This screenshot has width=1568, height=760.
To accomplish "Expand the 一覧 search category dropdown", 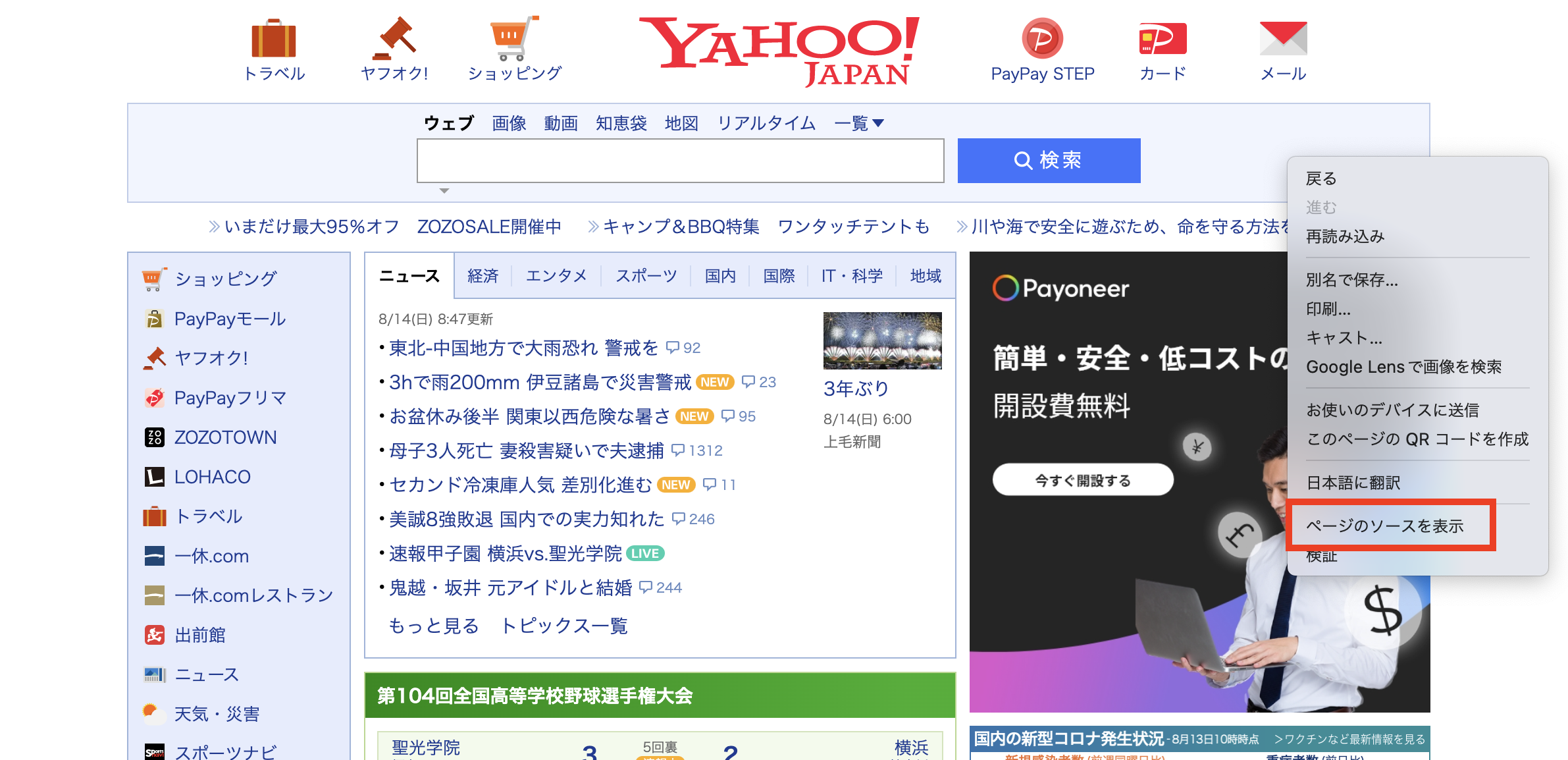I will (859, 123).
